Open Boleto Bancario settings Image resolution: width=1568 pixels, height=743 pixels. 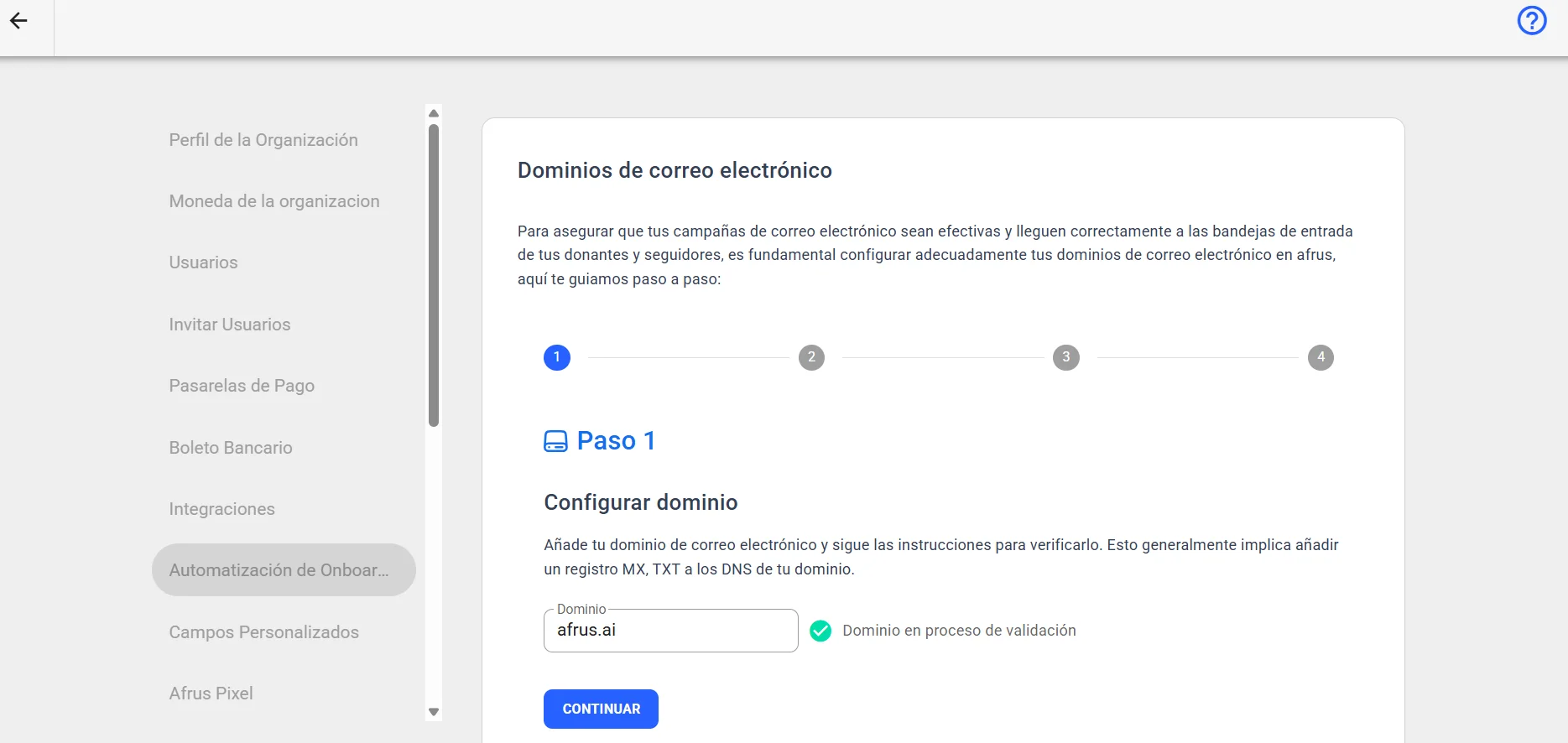point(231,448)
